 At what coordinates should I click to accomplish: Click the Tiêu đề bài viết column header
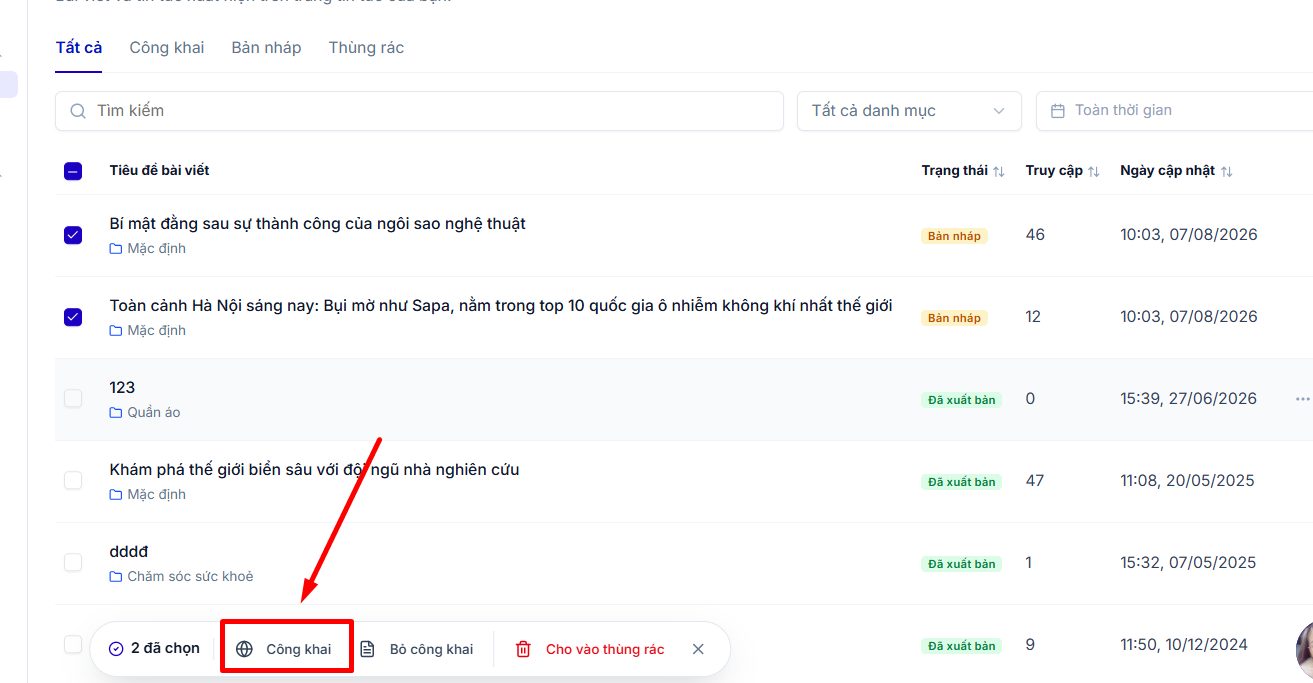click(x=159, y=171)
